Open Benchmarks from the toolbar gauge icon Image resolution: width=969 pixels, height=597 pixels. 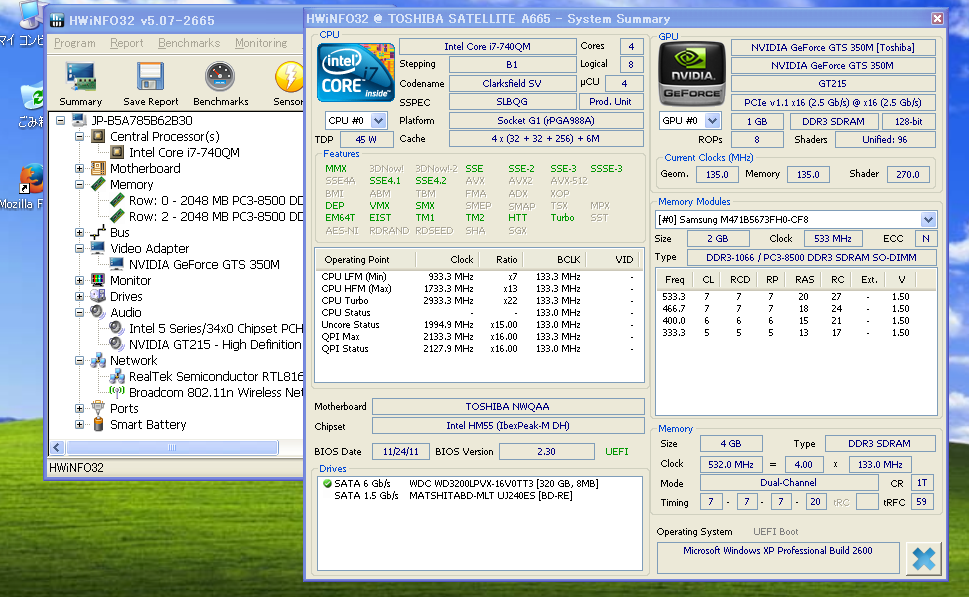point(220,78)
